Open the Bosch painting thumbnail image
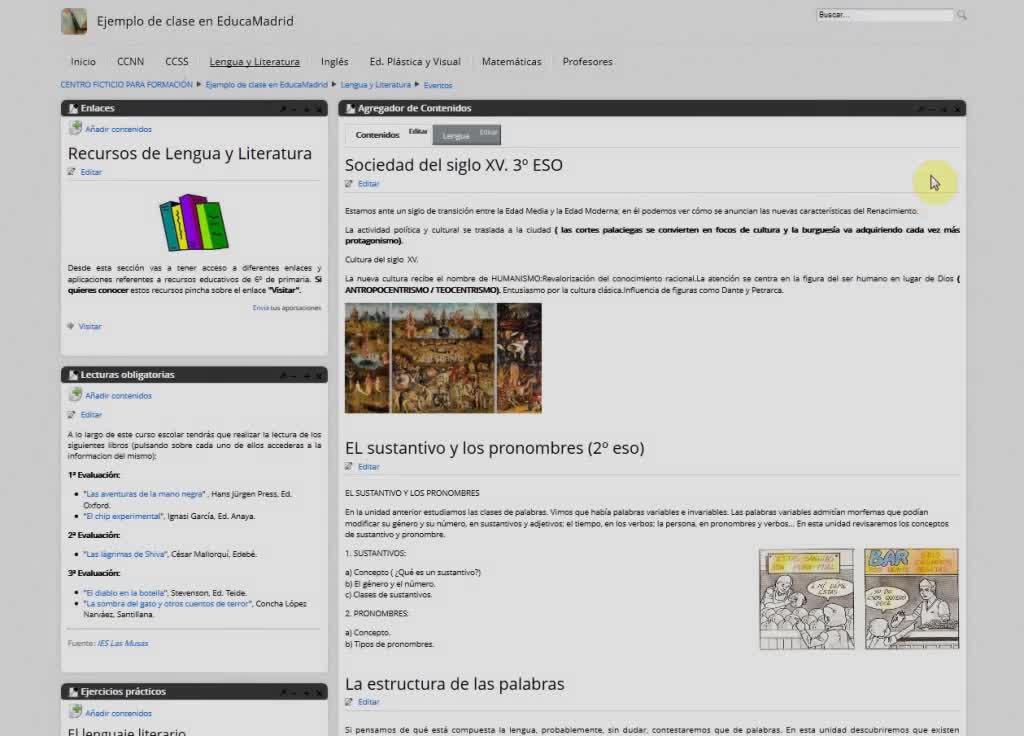 443,358
